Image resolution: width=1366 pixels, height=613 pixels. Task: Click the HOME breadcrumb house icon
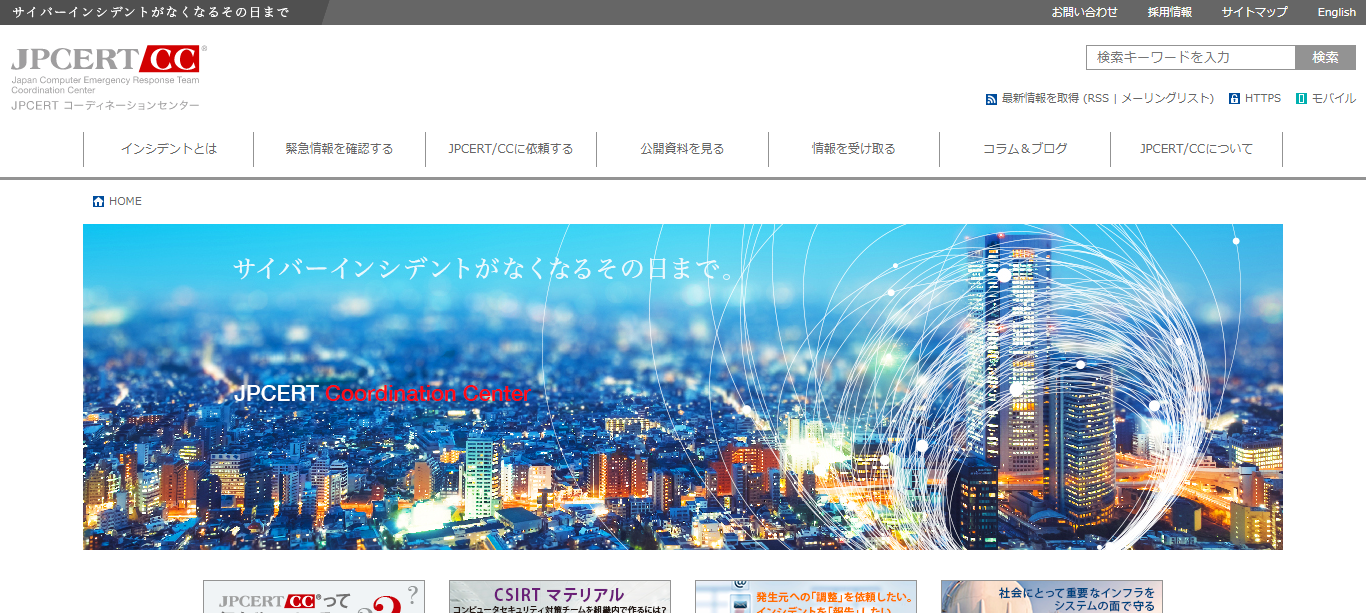click(98, 202)
